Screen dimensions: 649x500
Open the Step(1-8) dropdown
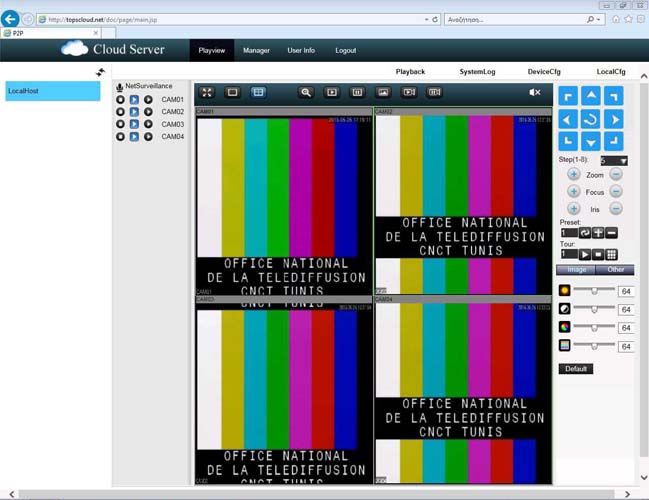pyautogui.click(x=614, y=161)
